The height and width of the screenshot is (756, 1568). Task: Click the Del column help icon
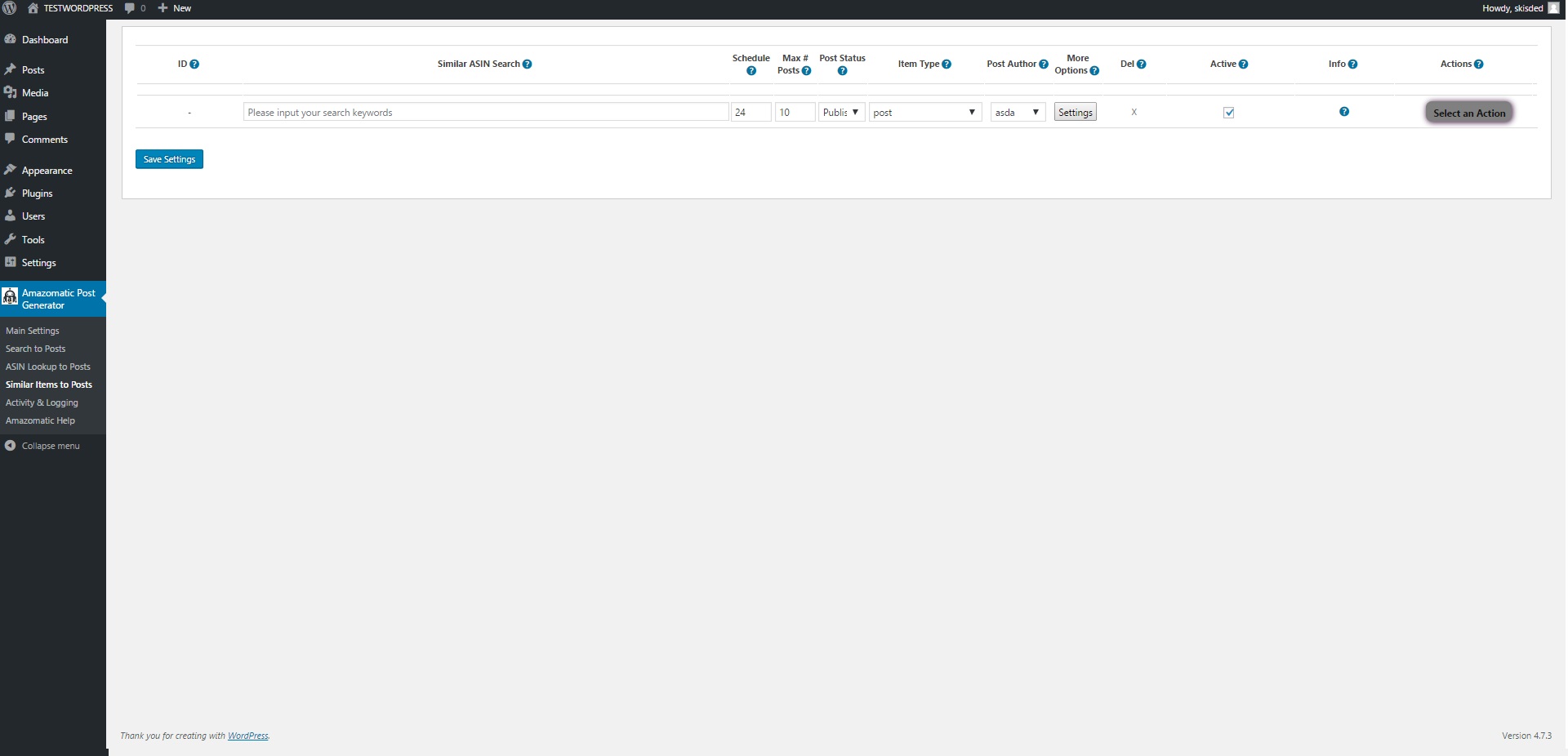(1142, 64)
